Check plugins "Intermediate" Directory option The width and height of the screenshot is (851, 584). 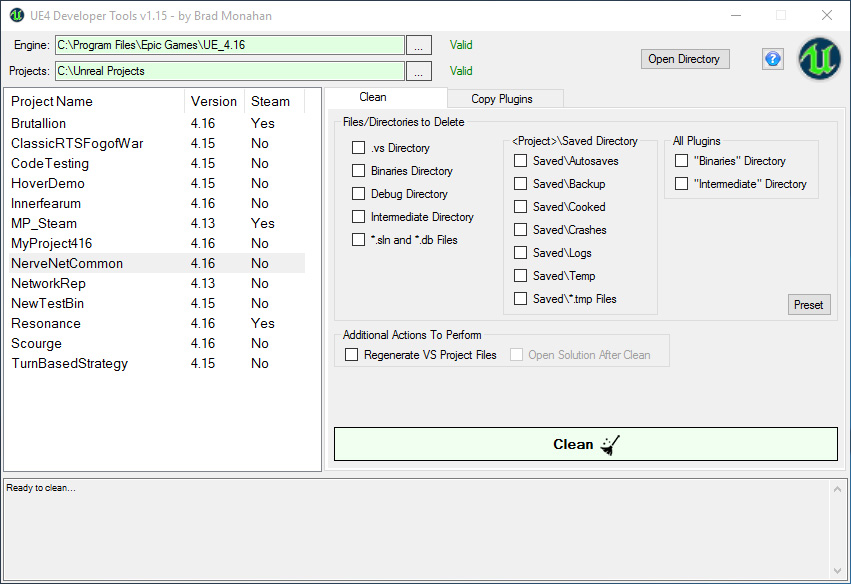681,184
